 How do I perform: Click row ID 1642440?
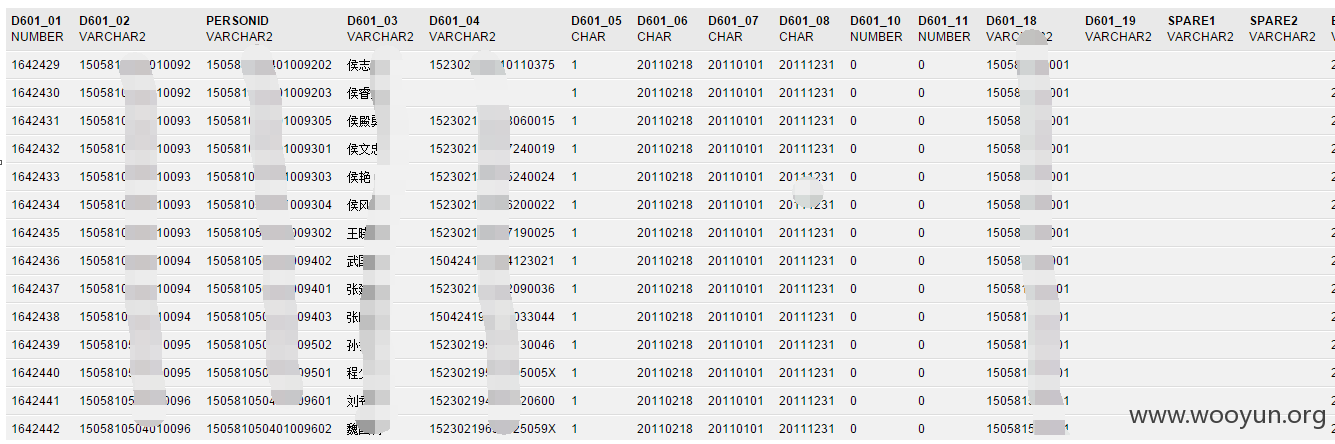coord(35,373)
